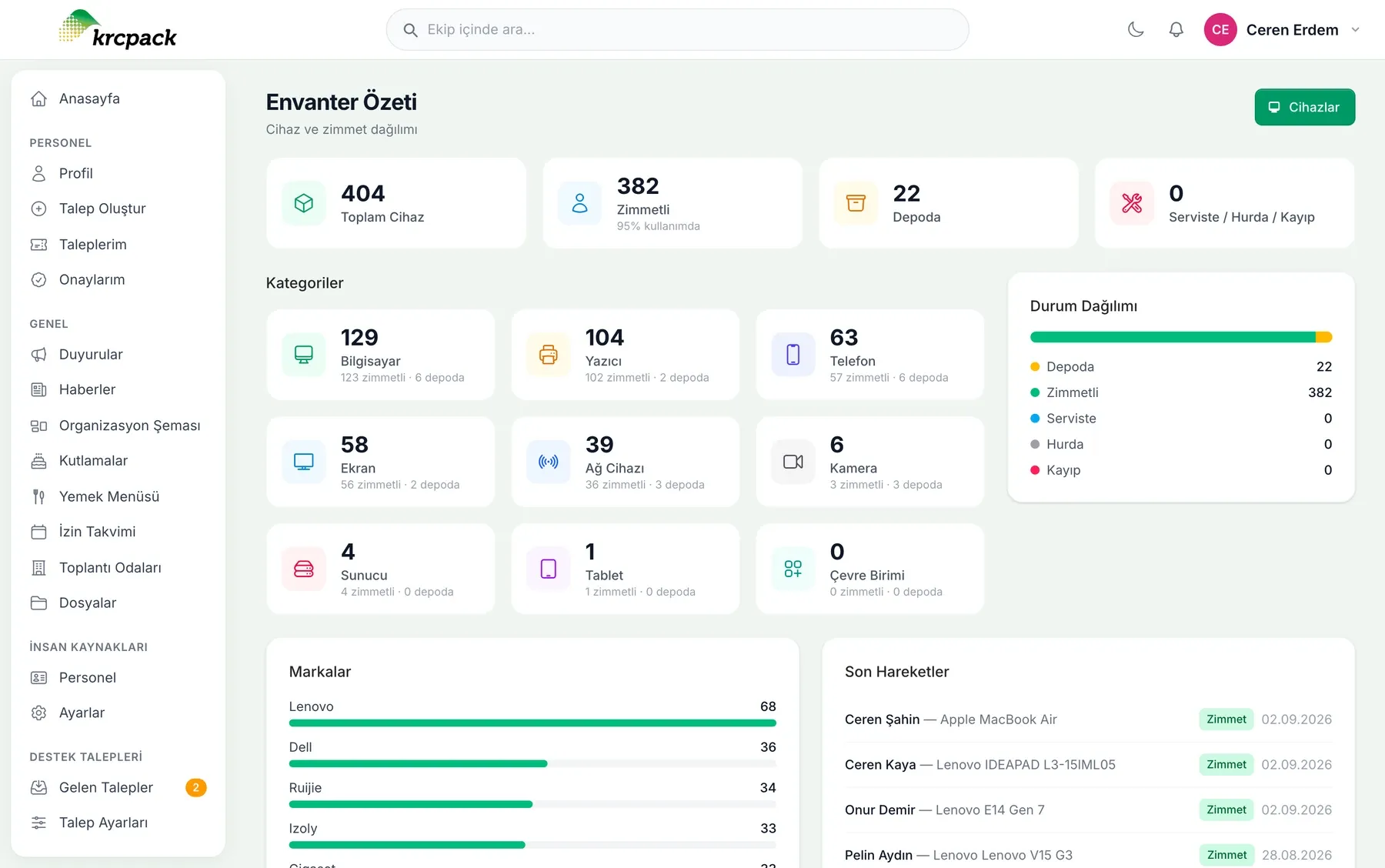The image size is (1385, 868).
Task: Click the krcpack logo
Action: 118,30
